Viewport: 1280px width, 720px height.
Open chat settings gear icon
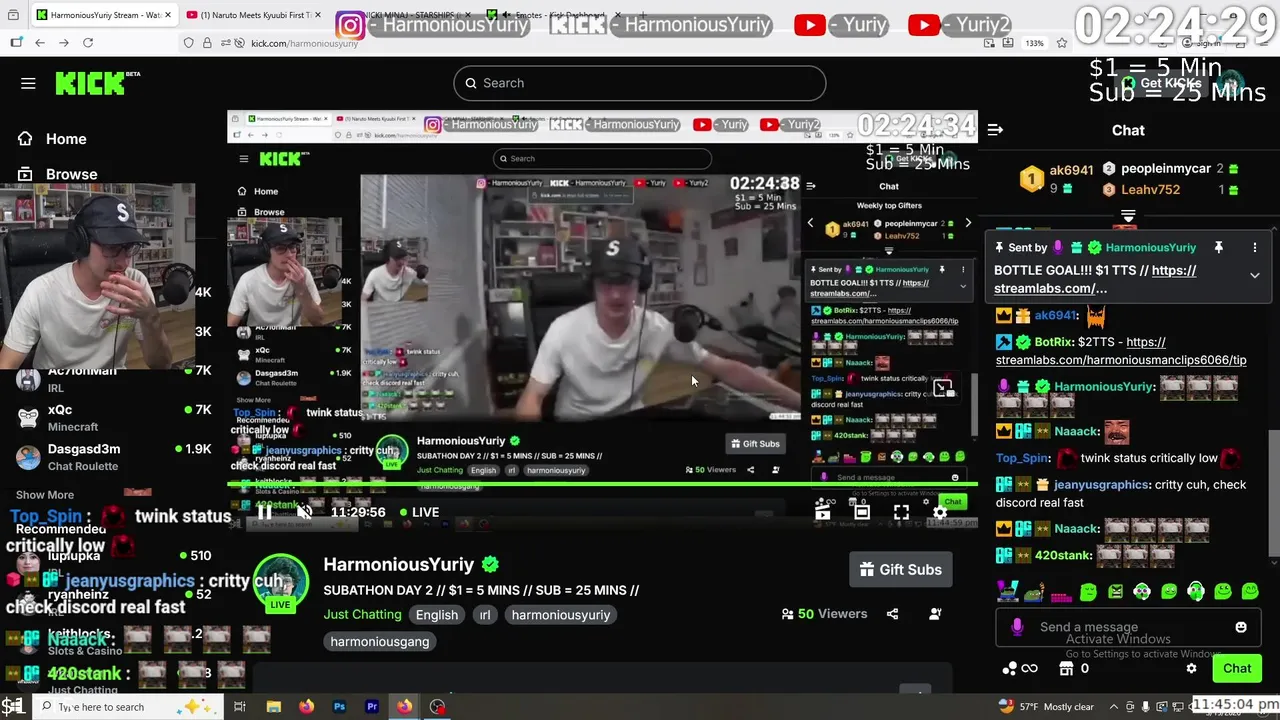click(x=1191, y=669)
